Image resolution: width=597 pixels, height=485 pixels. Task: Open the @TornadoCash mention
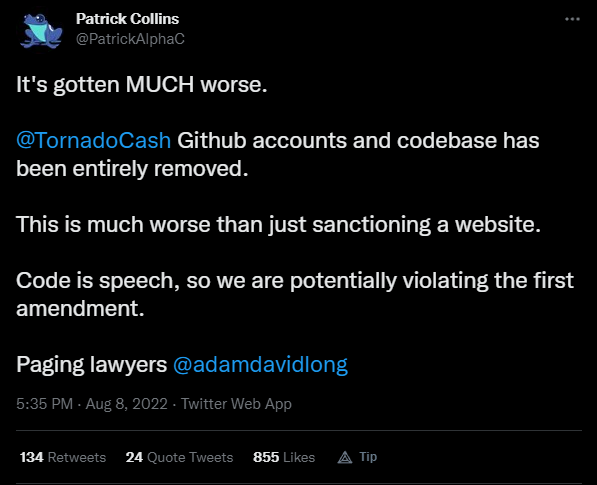pos(93,140)
